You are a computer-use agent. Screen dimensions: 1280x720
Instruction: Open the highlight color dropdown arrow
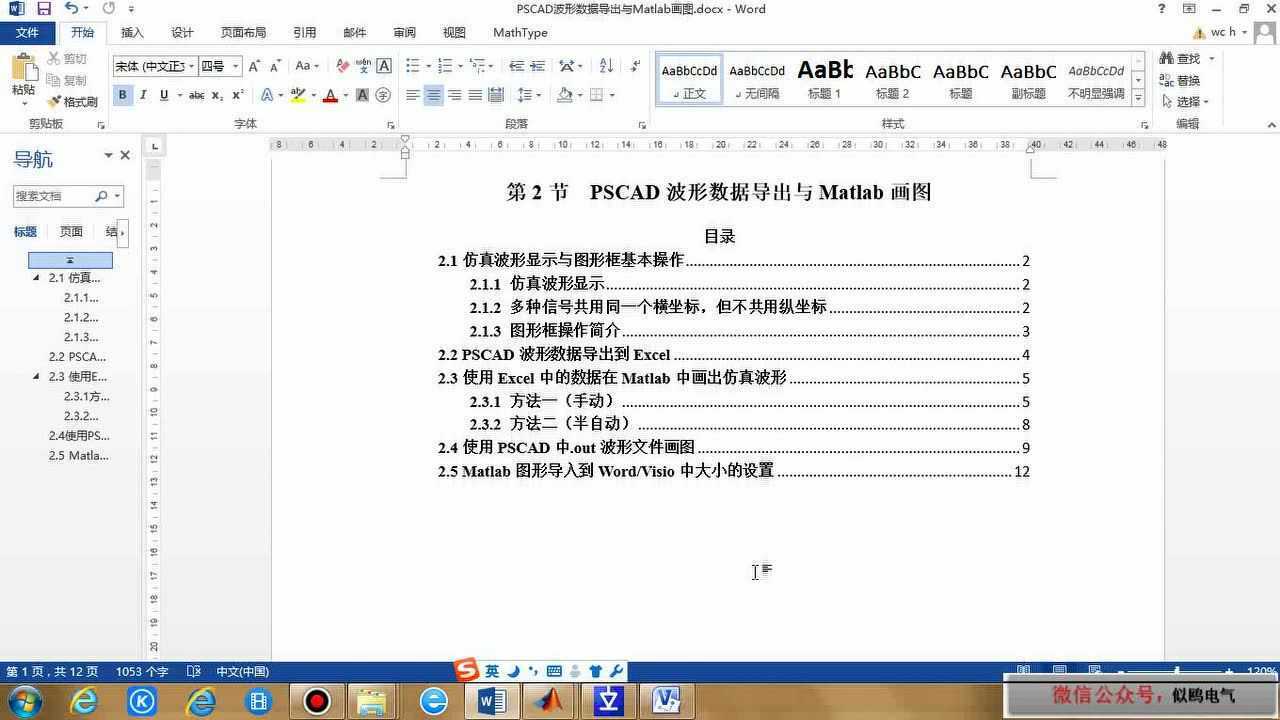313,96
